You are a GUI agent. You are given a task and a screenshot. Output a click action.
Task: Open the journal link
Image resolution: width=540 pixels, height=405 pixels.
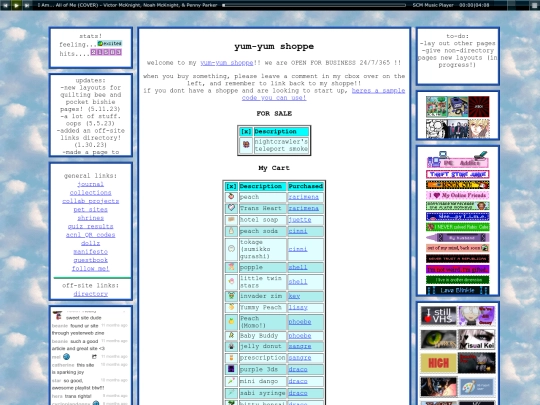[x=91, y=184]
